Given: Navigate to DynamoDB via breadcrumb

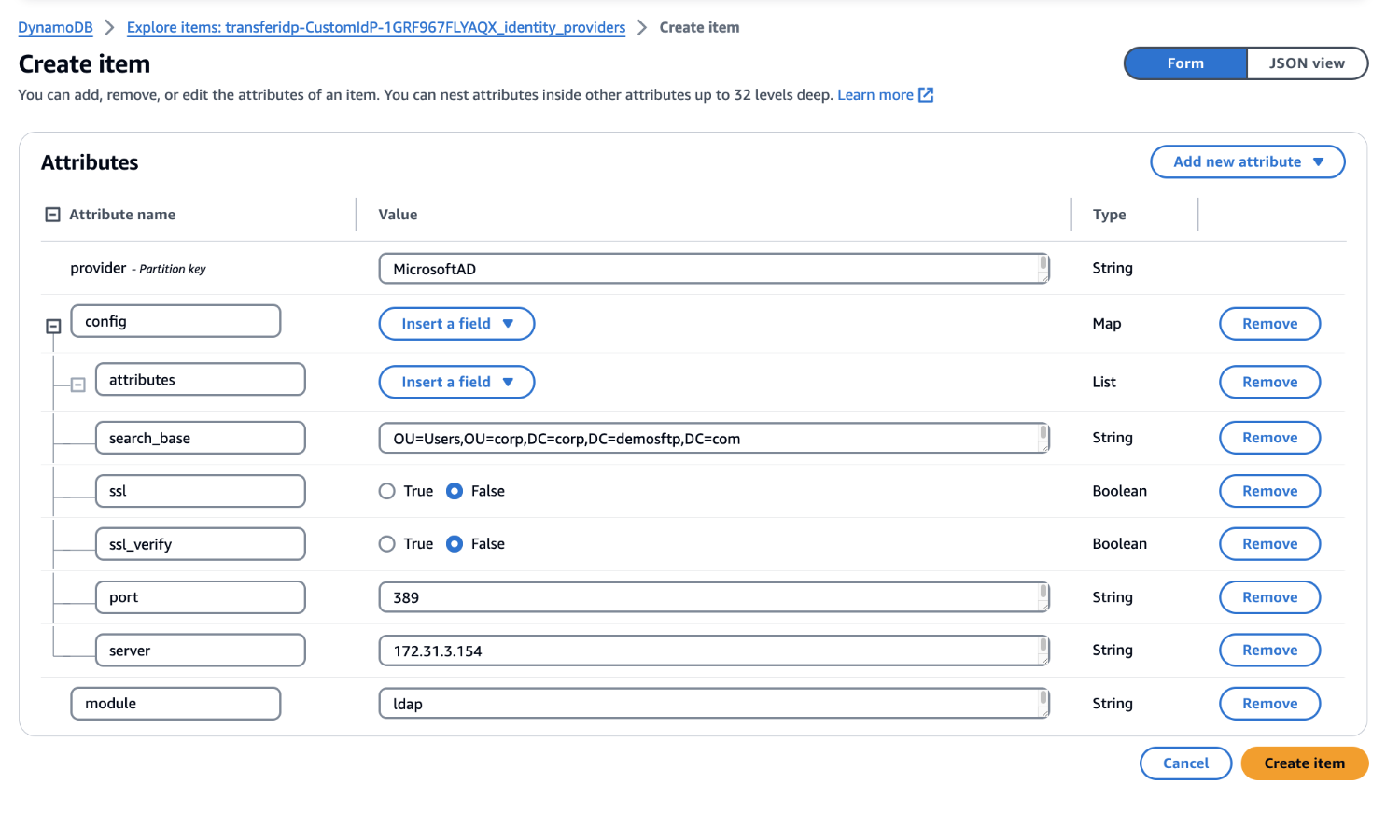Looking at the screenshot, I should (x=55, y=27).
